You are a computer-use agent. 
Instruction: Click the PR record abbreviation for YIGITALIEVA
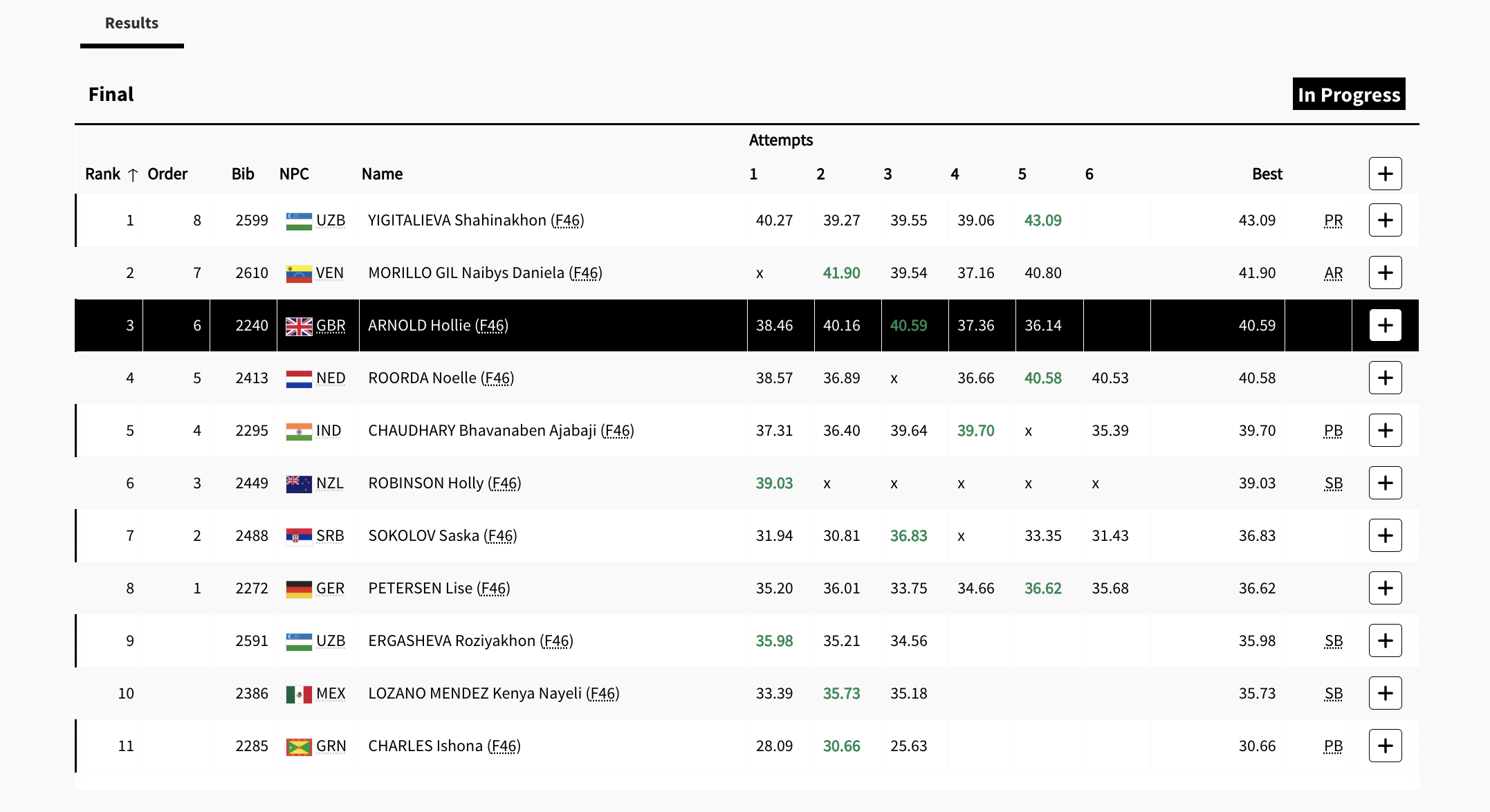[x=1333, y=221]
